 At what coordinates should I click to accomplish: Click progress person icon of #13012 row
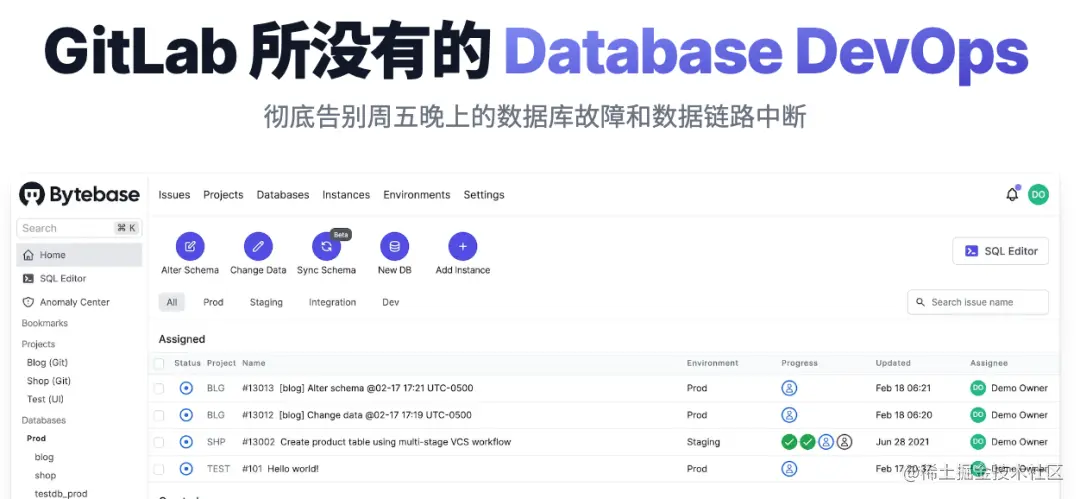(789, 415)
